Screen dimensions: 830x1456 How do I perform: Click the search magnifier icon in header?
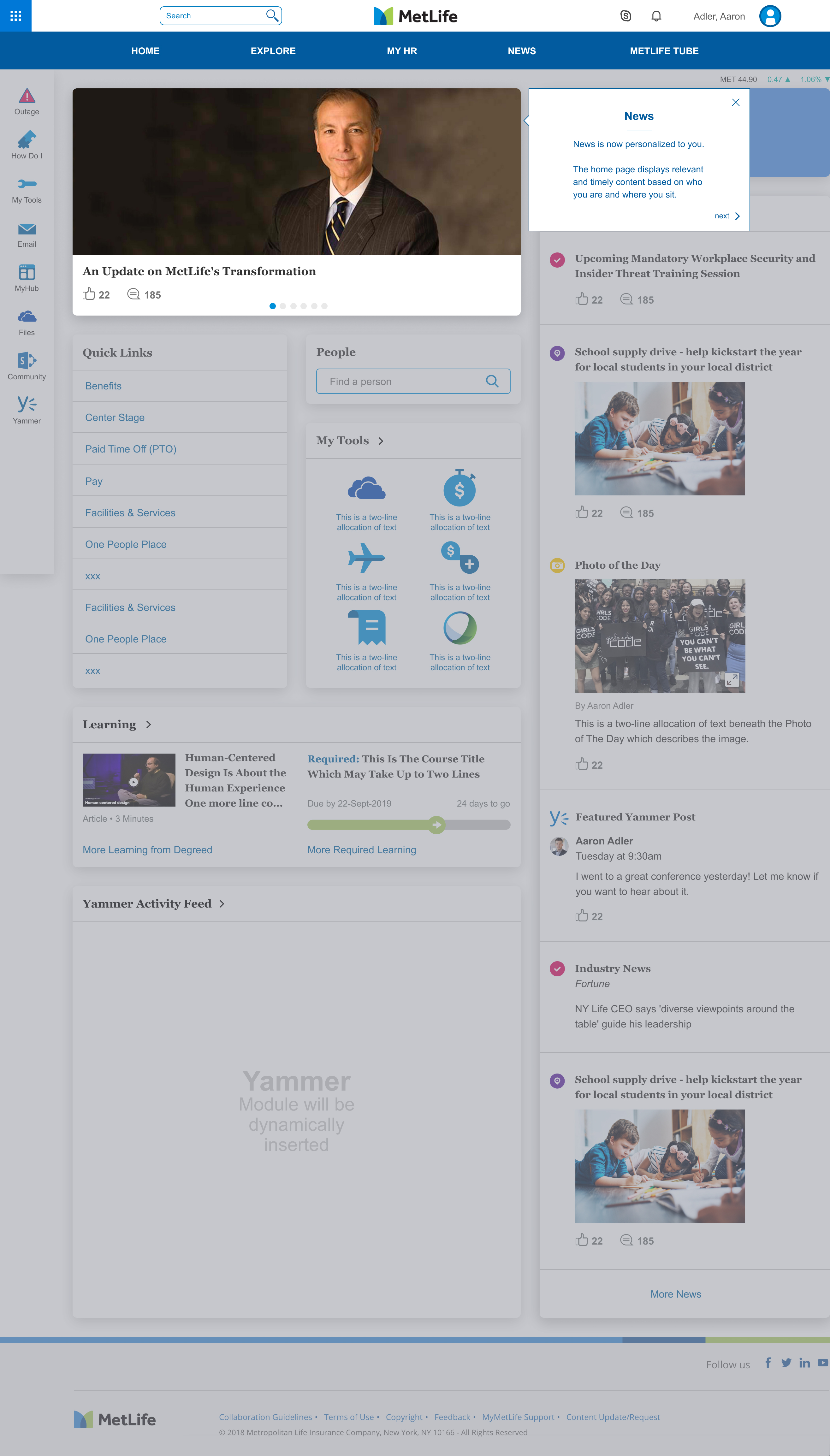point(272,15)
